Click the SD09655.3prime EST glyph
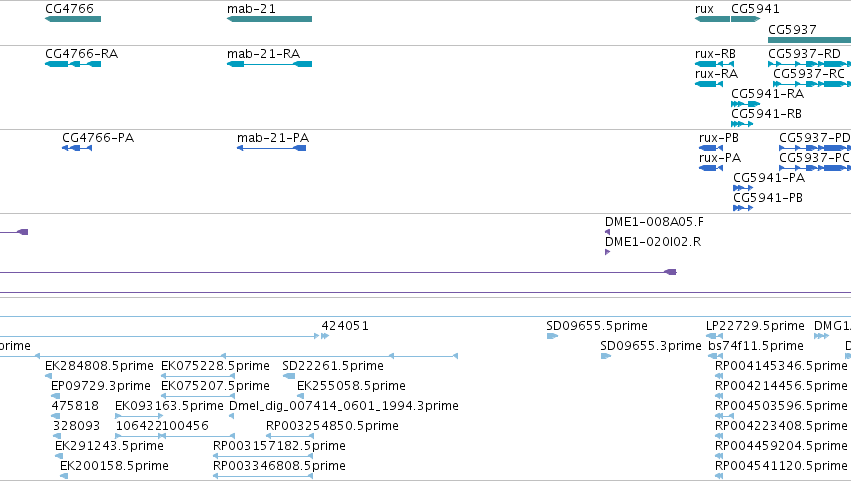Screen dimensions: 851x481 [606, 356]
